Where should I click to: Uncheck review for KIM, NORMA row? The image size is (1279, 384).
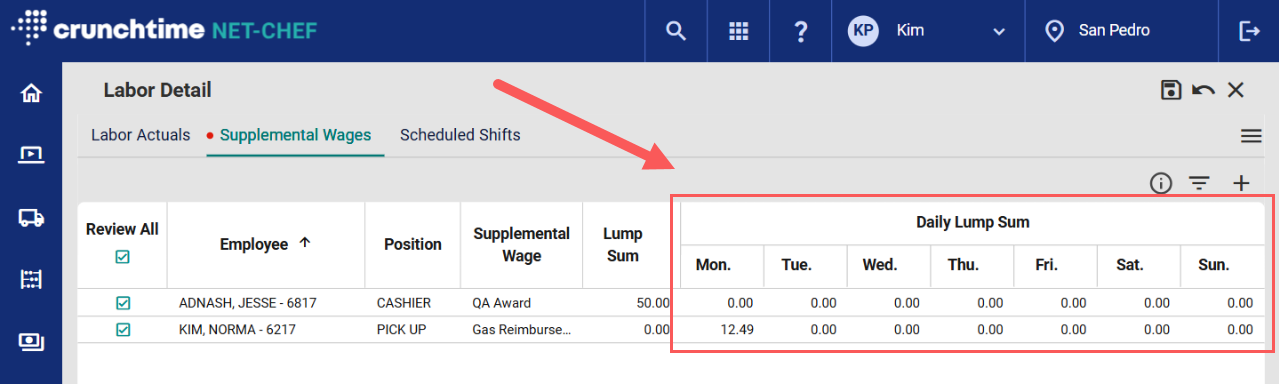tap(122, 329)
